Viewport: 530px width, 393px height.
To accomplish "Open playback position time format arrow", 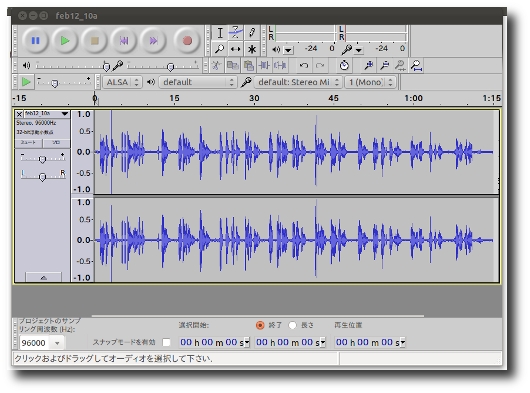I will tap(403, 342).
